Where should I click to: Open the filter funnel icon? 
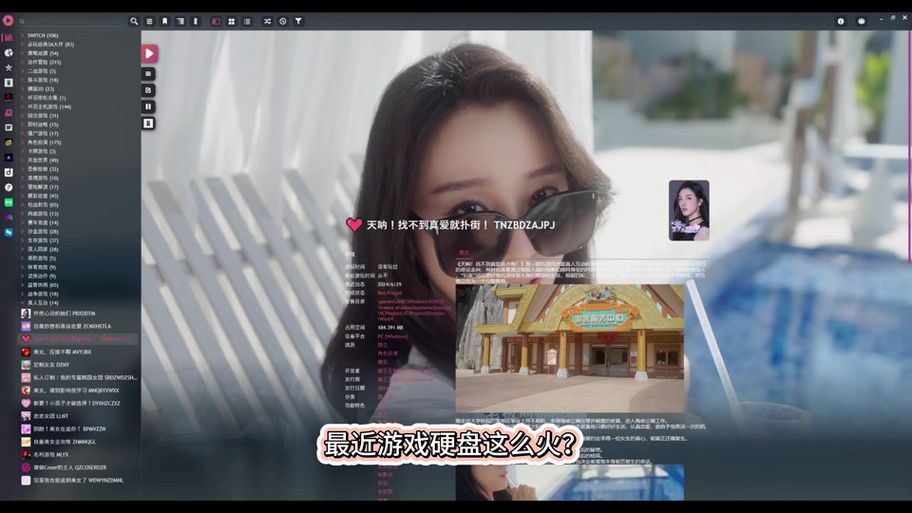click(298, 21)
